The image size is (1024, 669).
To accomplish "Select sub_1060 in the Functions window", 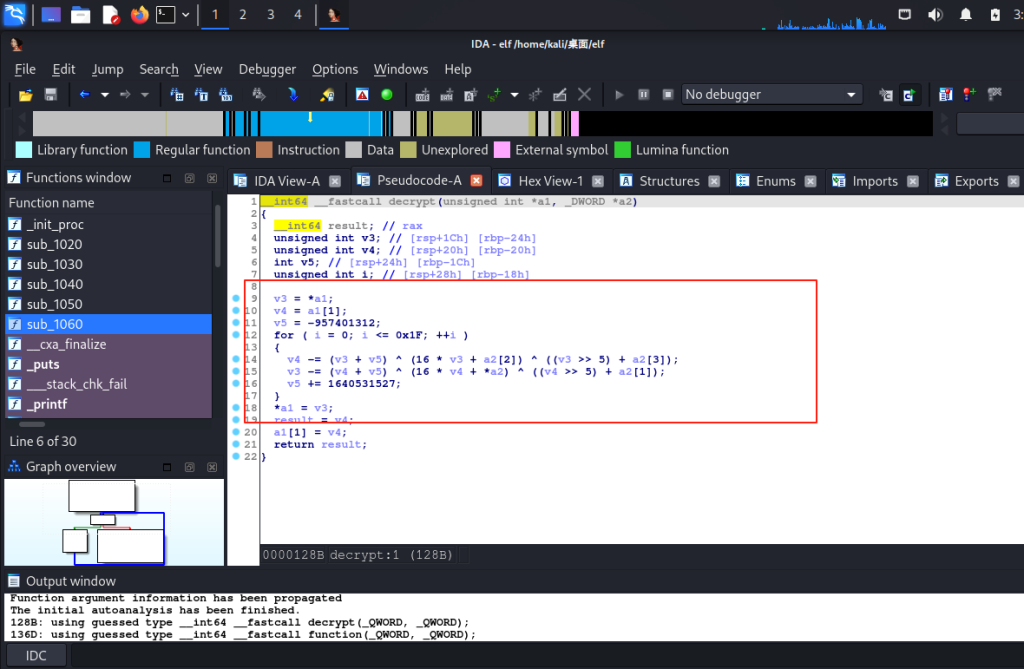I will 108,324.
